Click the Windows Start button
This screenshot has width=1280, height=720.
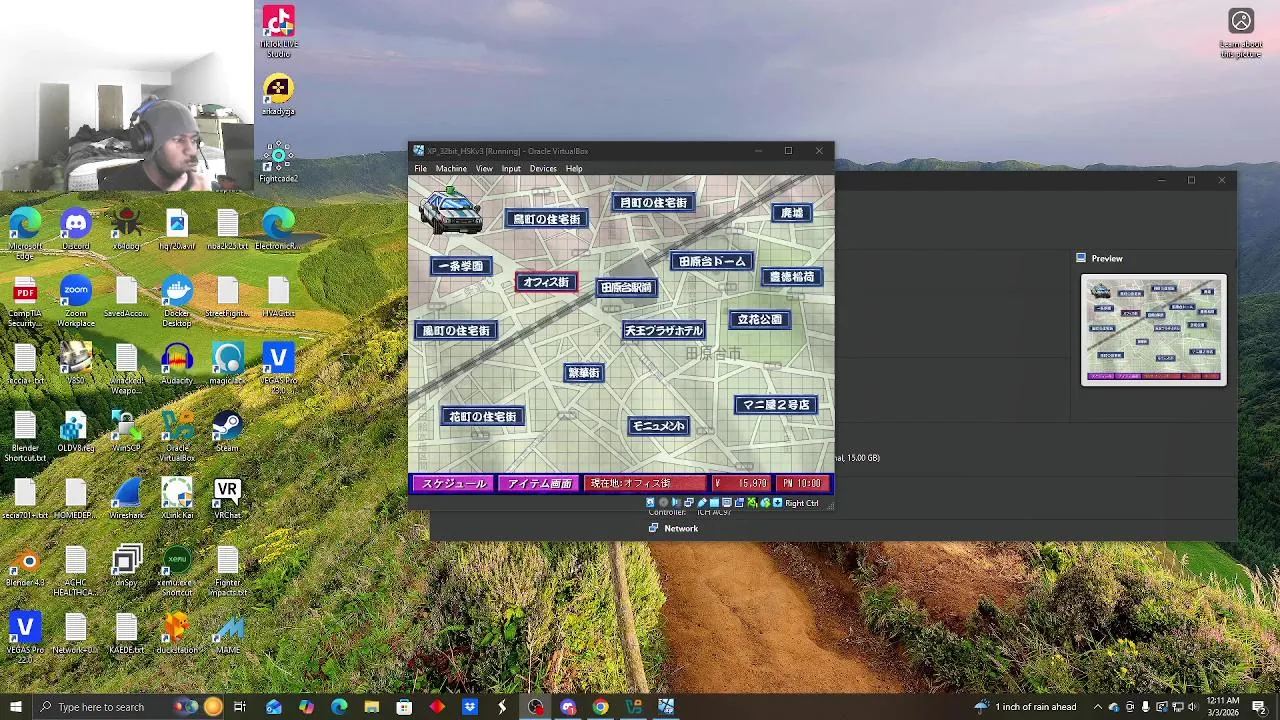coord(15,707)
